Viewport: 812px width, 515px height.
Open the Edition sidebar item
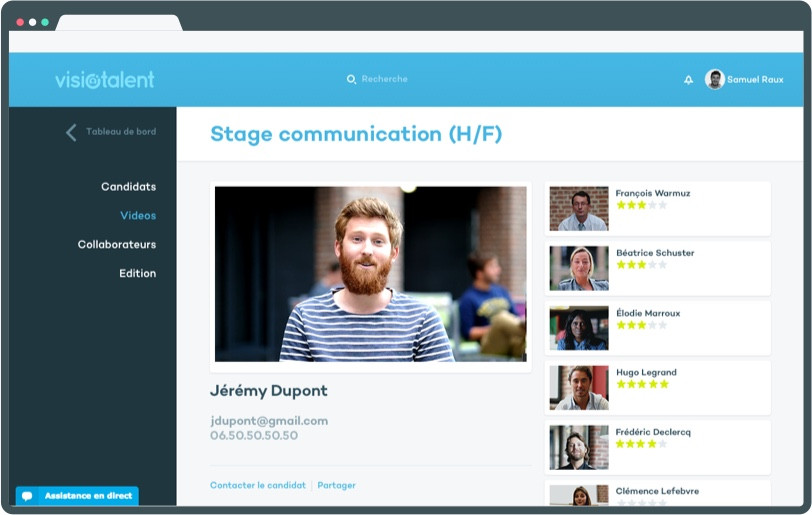137,274
